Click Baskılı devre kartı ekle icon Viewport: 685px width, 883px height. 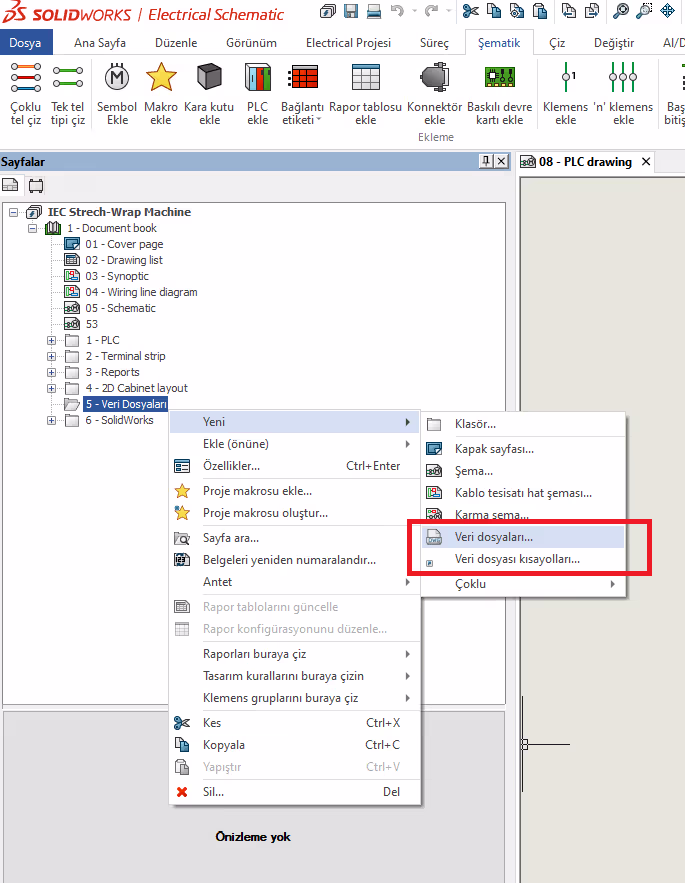[x=500, y=77]
